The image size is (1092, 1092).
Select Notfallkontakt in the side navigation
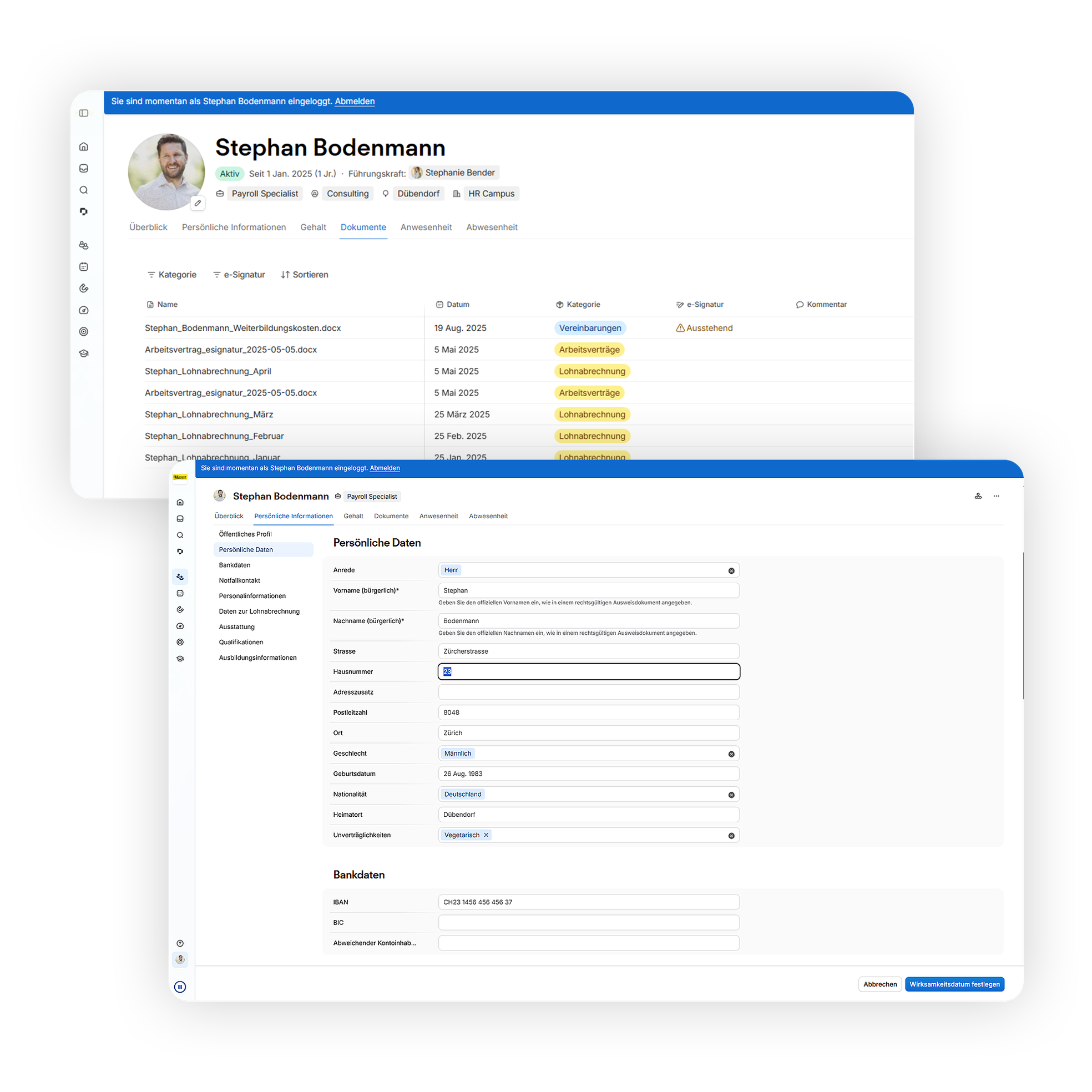(x=240, y=580)
